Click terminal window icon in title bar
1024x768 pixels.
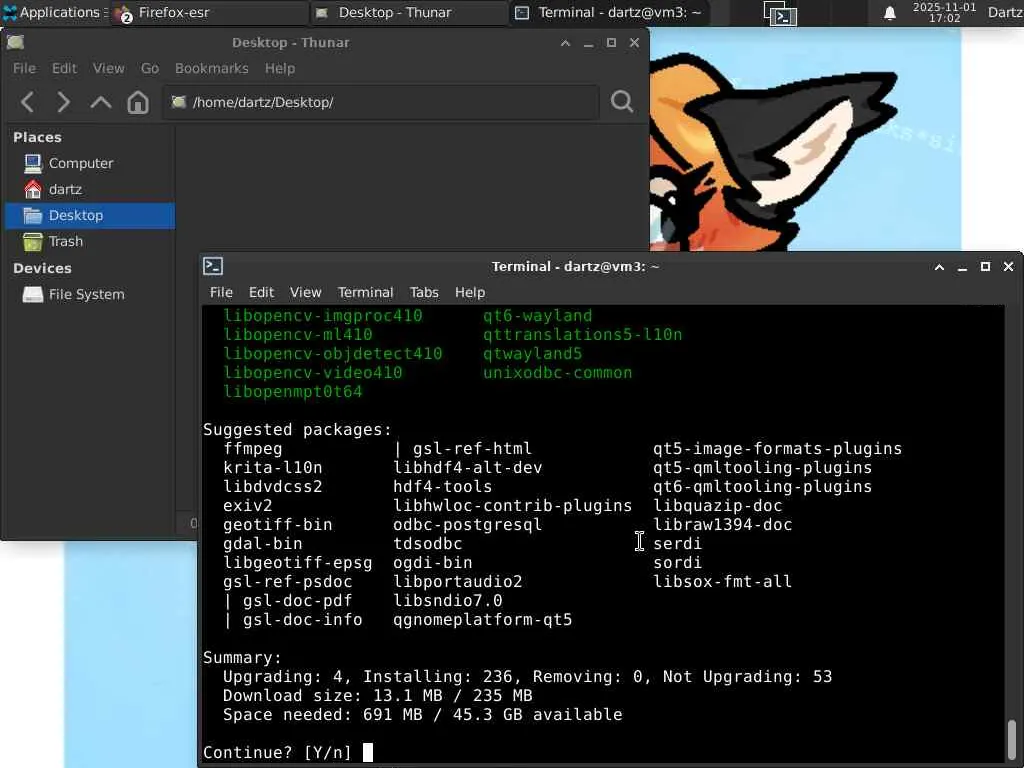213,266
